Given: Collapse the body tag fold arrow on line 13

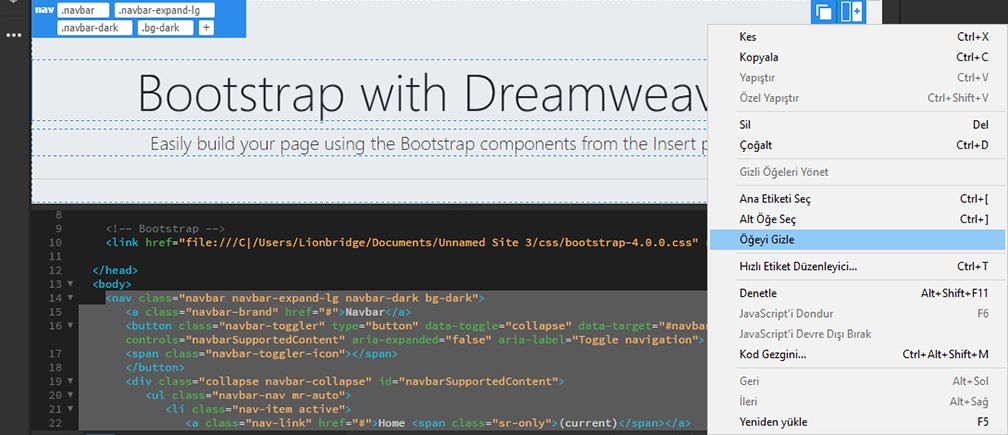Looking at the screenshot, I should coord(70,284).
